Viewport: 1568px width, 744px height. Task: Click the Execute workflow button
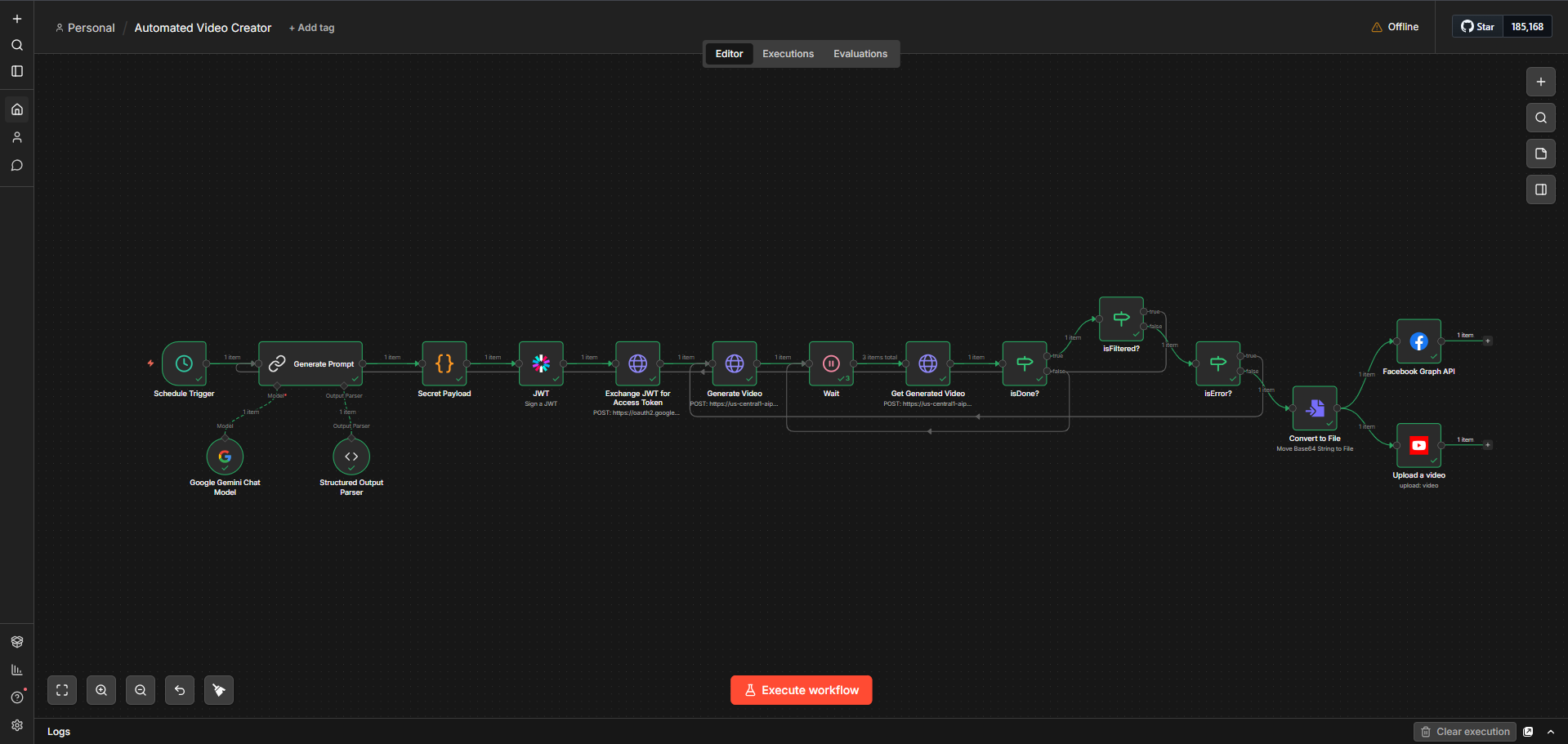tap(801, 690)
